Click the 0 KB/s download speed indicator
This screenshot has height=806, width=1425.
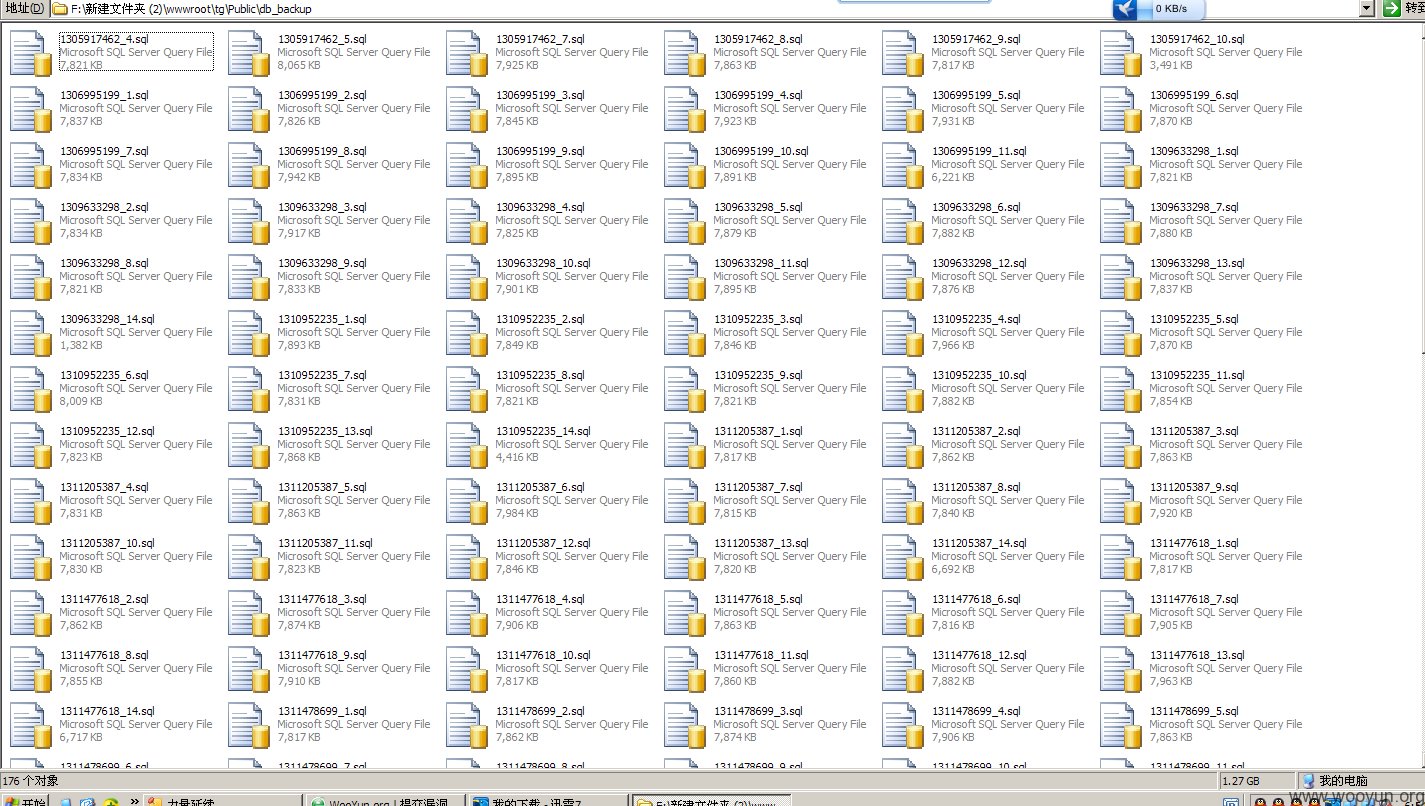coord(1171,9)
